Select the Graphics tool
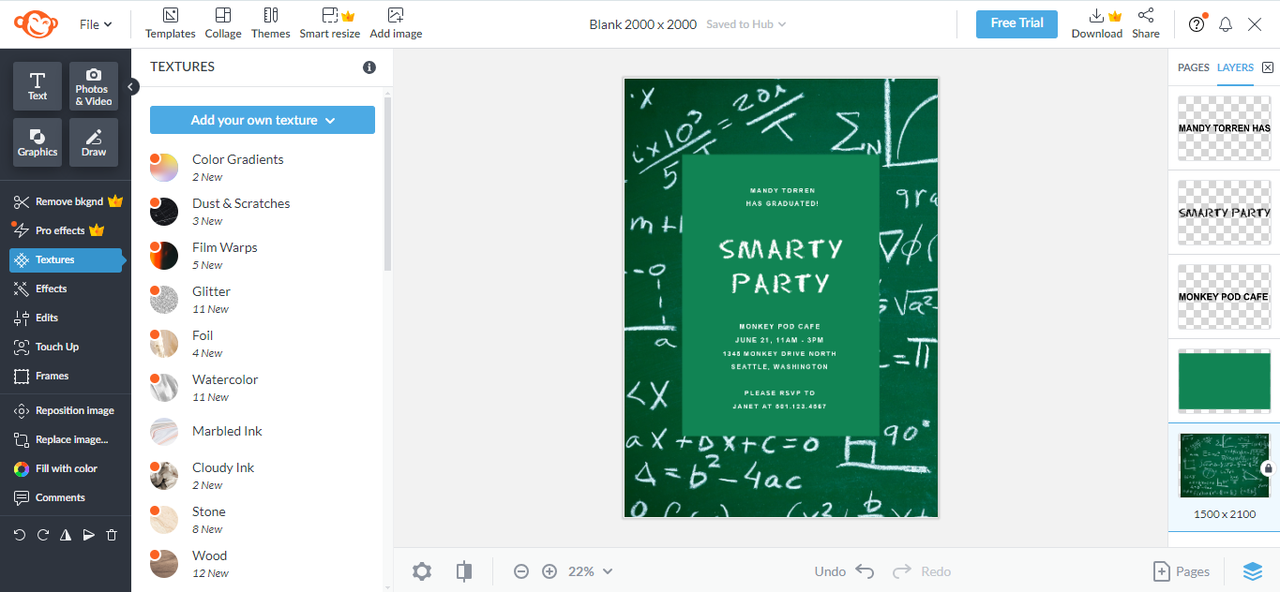The image size is (1280, 592). click(37, 142)
